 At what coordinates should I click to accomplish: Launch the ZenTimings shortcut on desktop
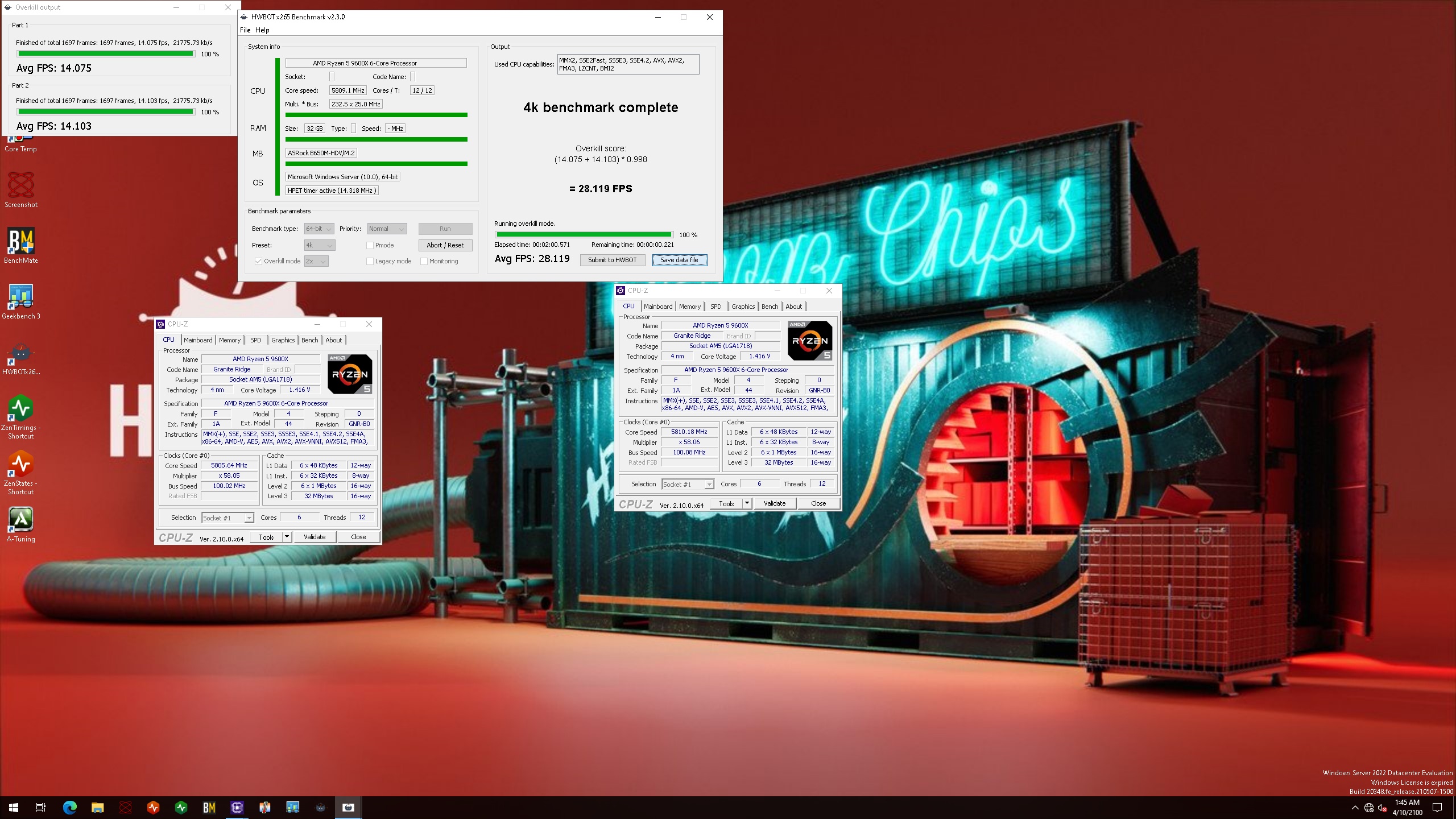coord(21,417)
